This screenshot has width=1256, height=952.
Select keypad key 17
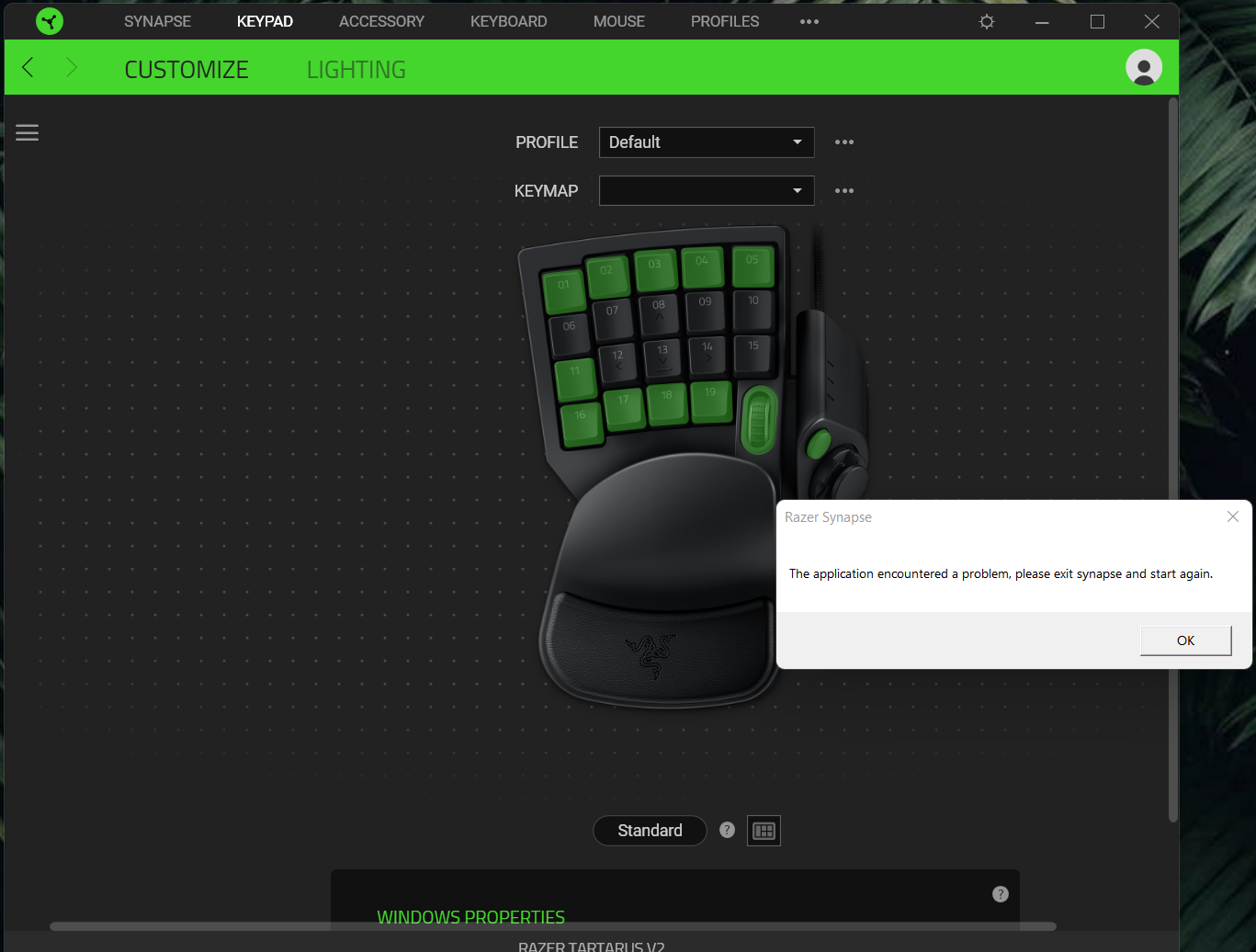click(x=624, y=408)
